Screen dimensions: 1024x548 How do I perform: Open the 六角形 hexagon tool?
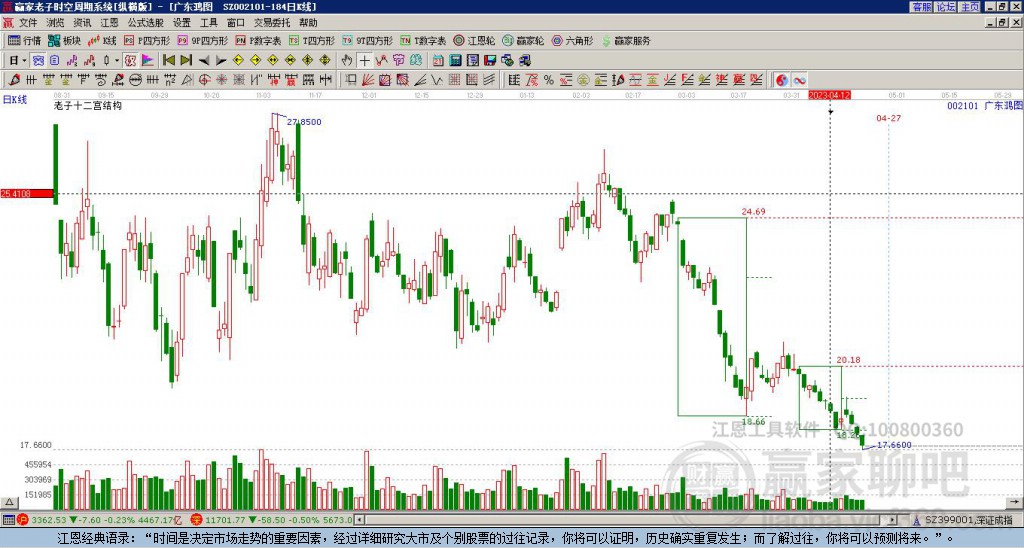tap(573, 40)
